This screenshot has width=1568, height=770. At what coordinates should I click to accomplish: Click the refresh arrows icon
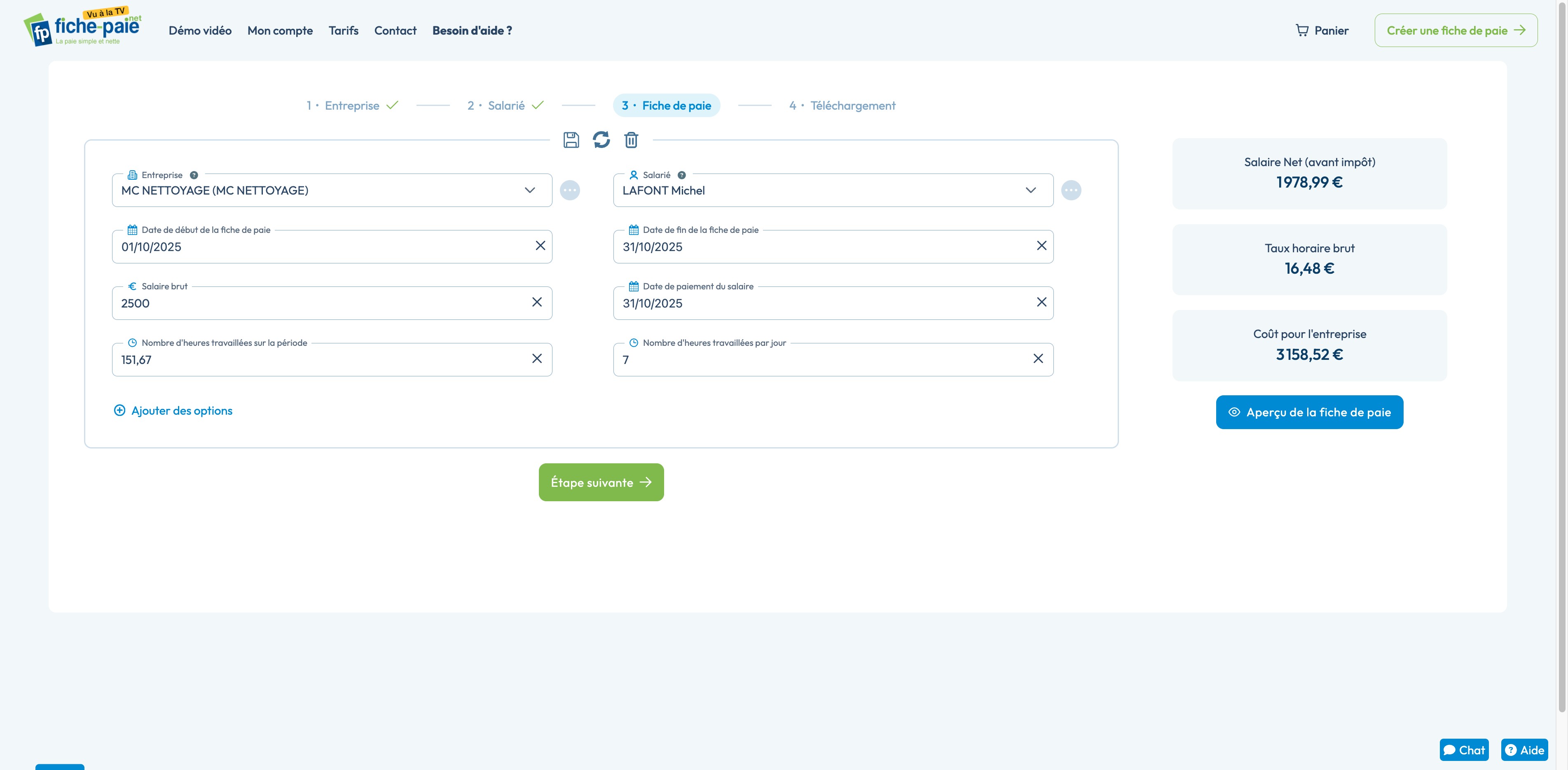[601, 140]
